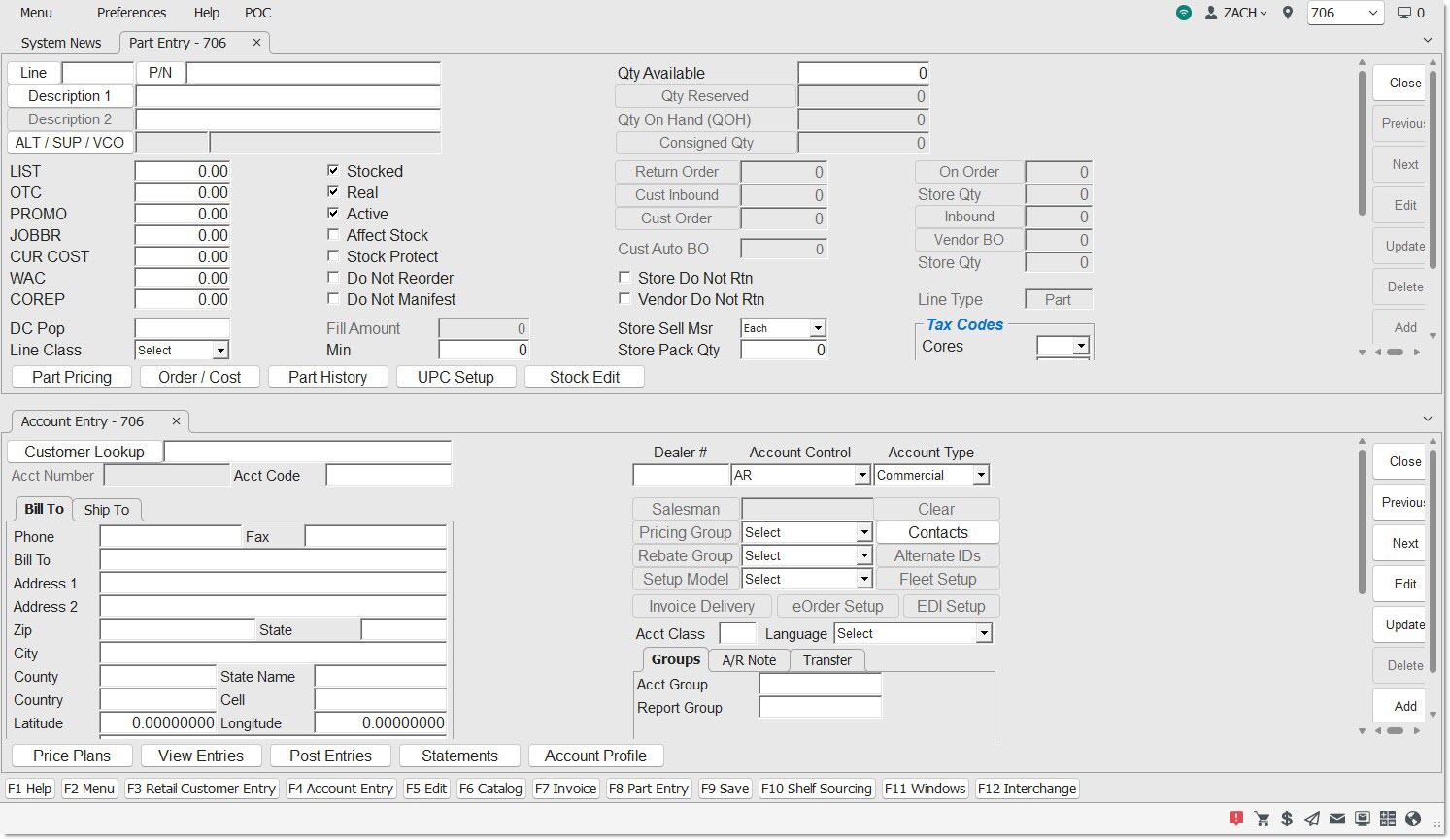Screen dimensions: 1450x840
Task: Click the Part Entry panel vertical scrollbar
Action: tap(1361, 146)
